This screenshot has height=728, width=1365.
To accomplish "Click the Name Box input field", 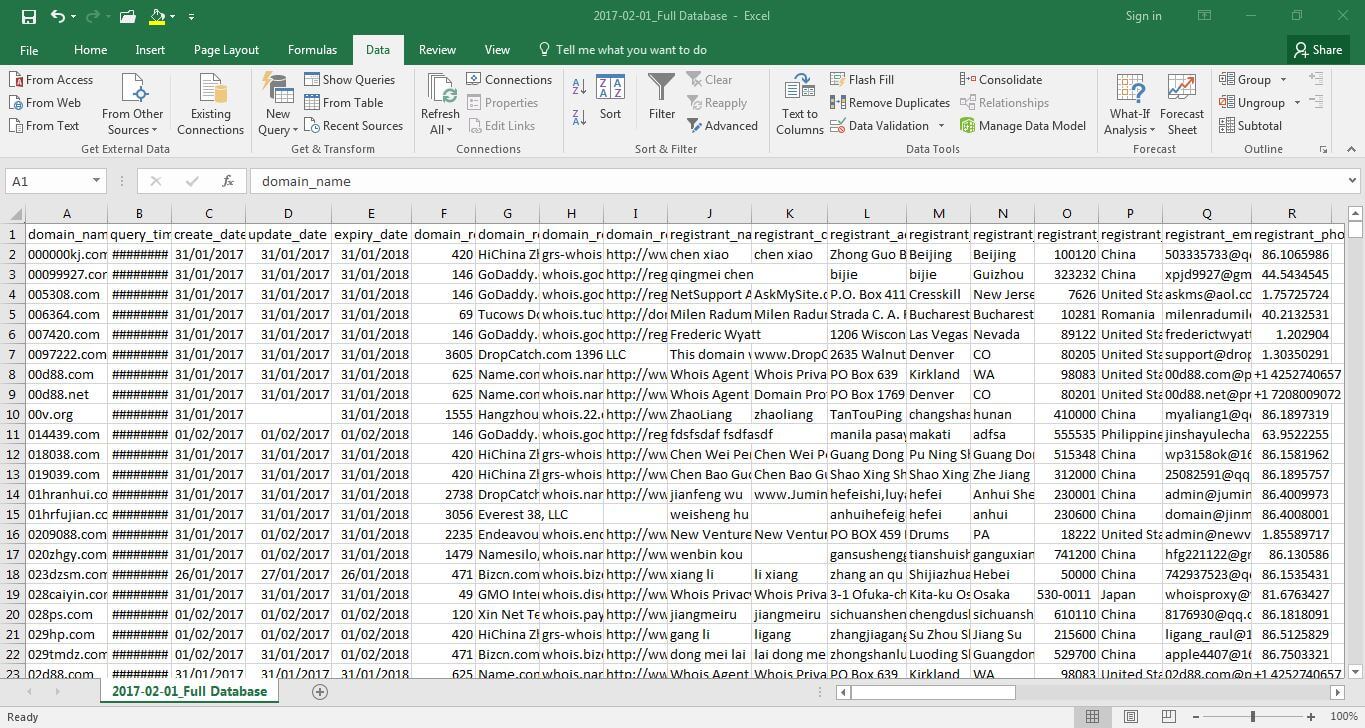I will (x=48, y=181).
